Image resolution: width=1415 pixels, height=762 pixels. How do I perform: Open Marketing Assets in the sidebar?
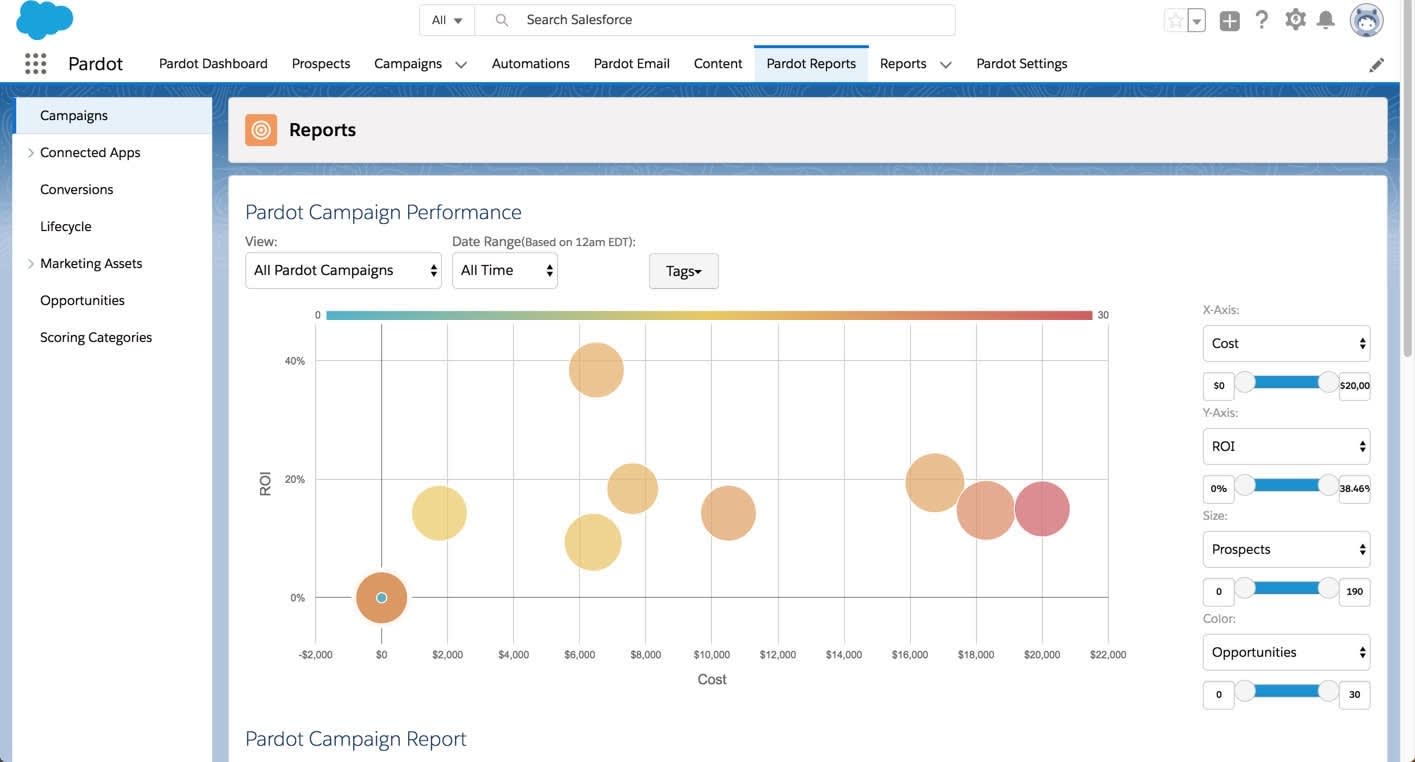click(91, 263)
